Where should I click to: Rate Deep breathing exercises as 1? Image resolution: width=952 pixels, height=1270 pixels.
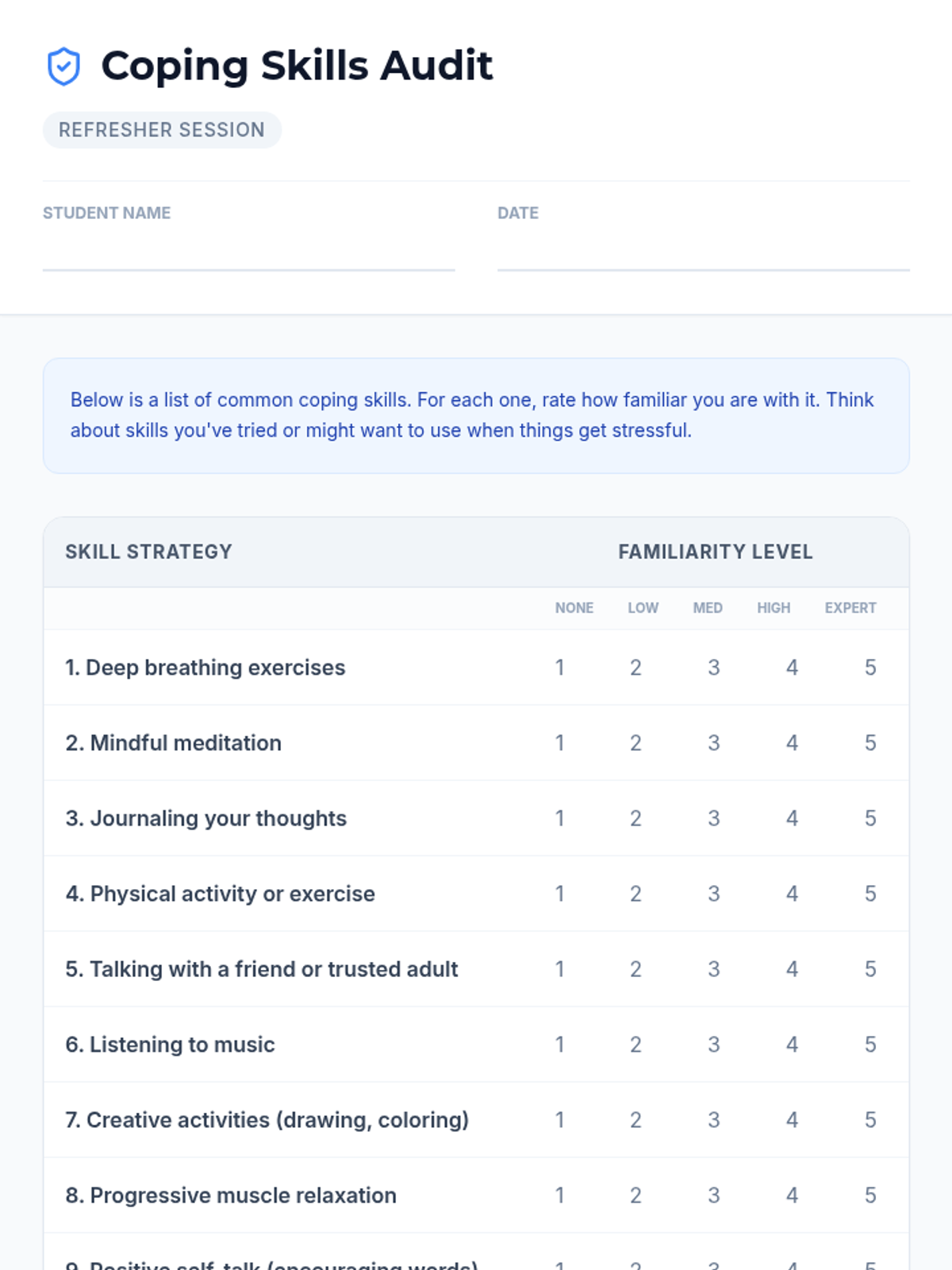pyautogui.click(x=559, y=668)
